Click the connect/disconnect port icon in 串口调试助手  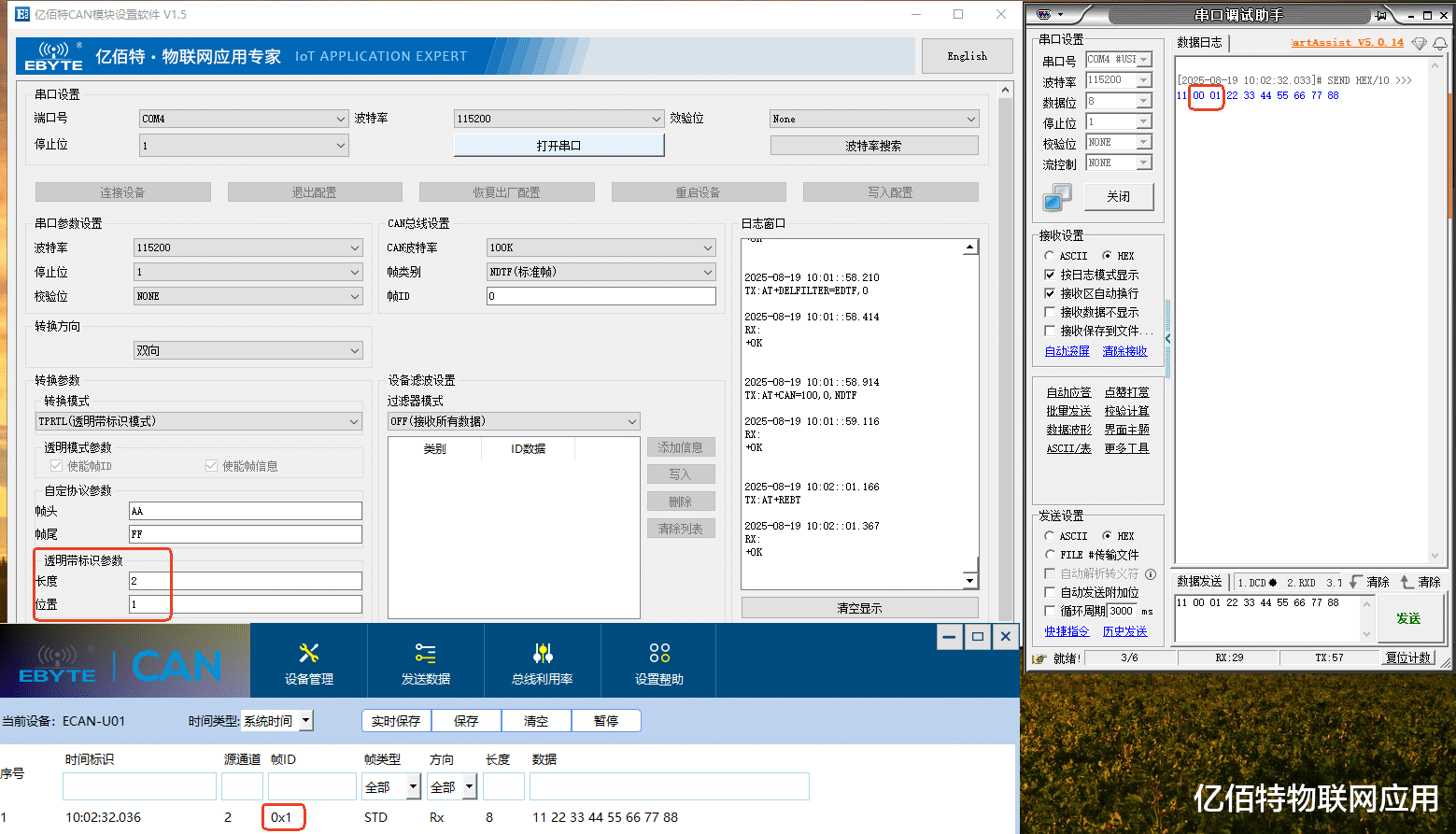[x=1057, y=197]
